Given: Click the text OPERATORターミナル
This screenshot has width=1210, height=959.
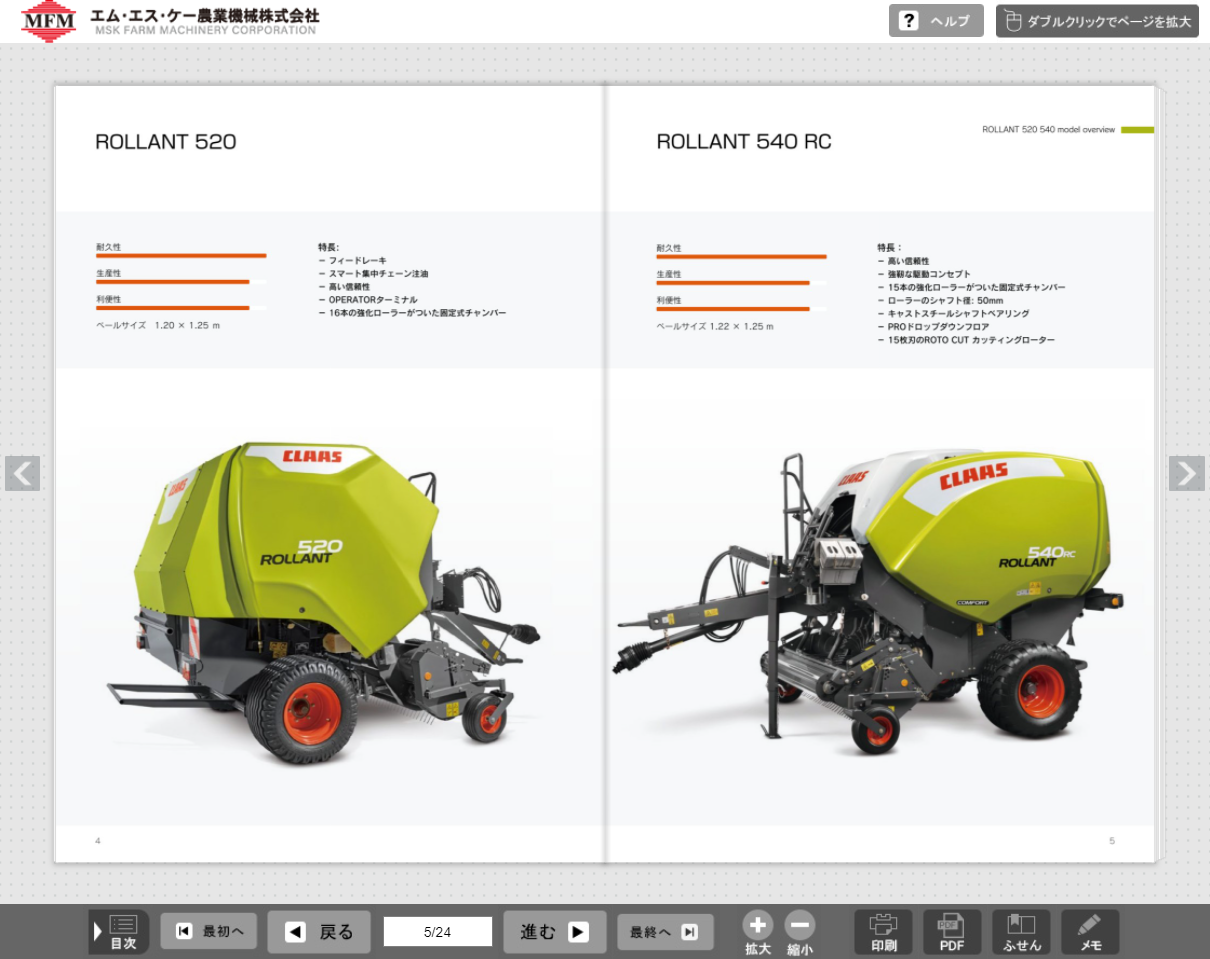Looking at the screenshot, I should point(373,299).
